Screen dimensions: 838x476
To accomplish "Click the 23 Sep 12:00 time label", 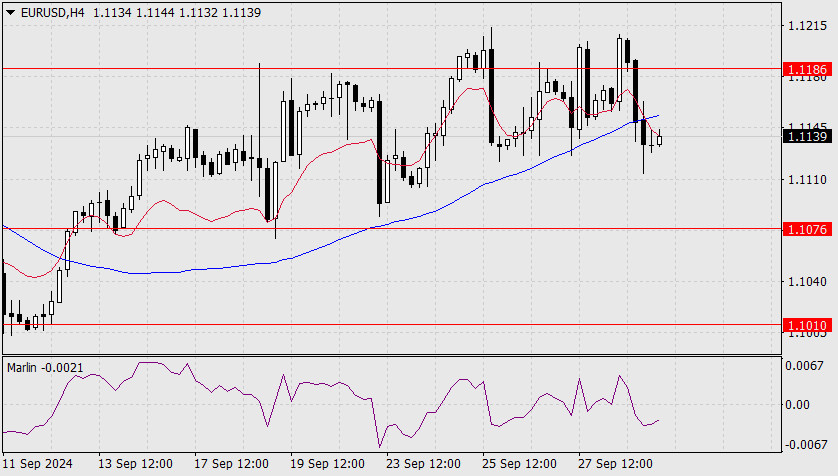I will (423, 463).
